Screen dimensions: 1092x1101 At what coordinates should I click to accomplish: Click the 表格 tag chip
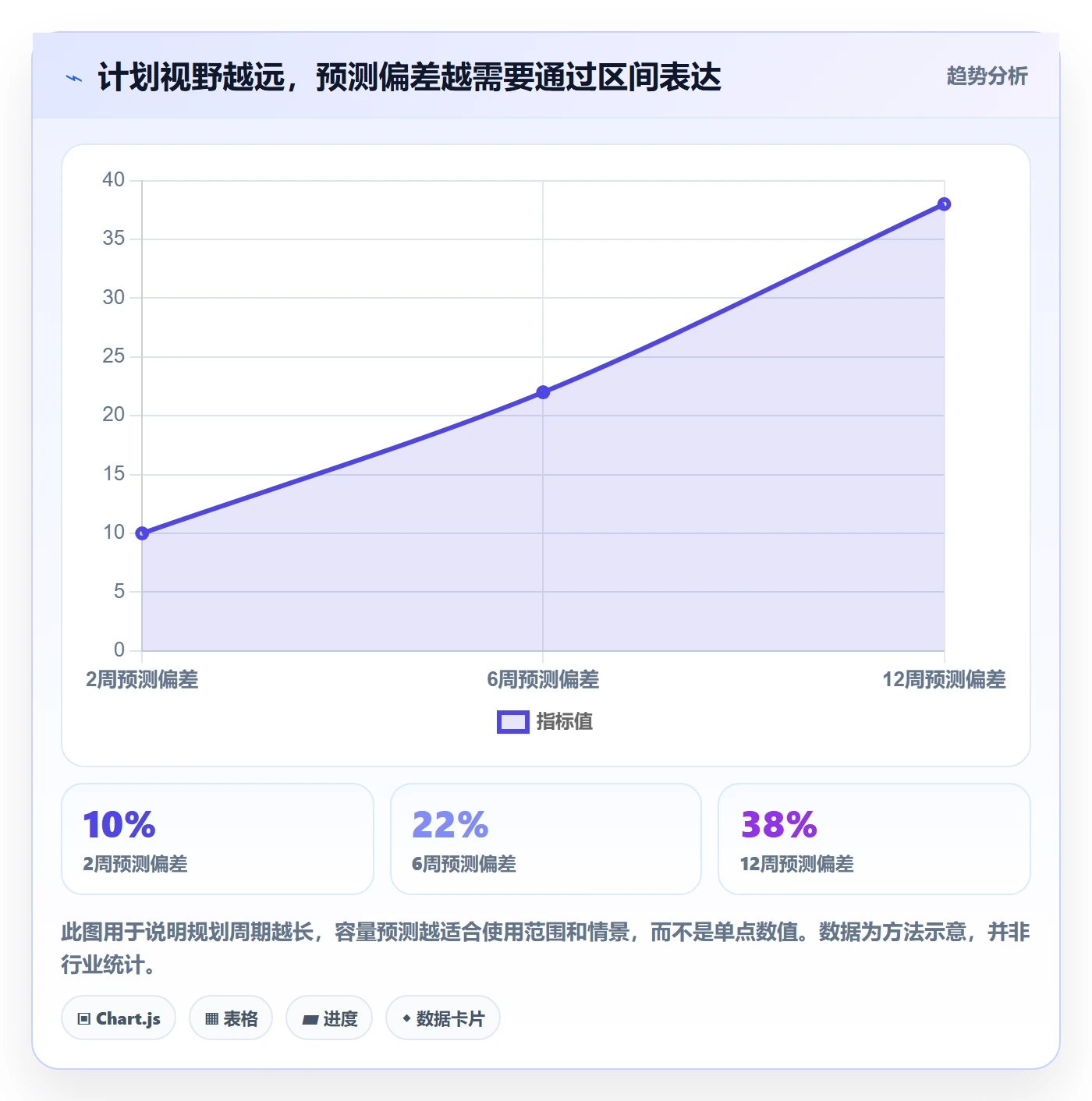(x=231, y=1018)
